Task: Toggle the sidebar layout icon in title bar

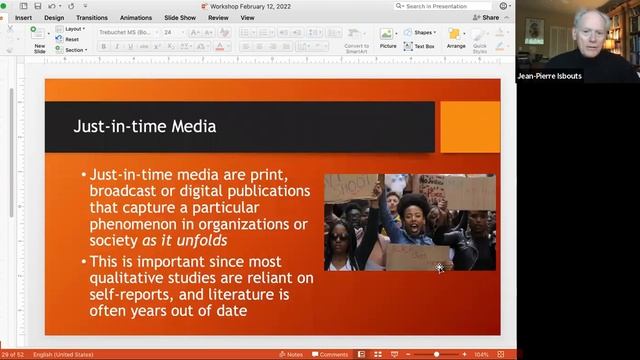Action: [24, 6]
